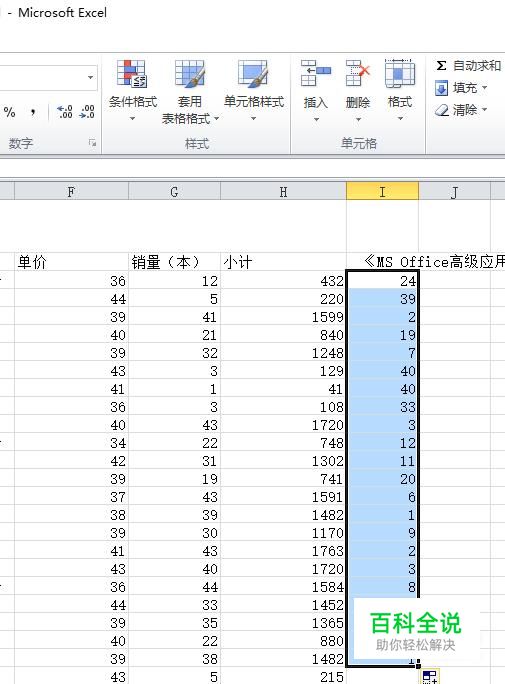The width and height of the screenshot is (505, 684).
Task: Click the Delete cells (删除) icon
Action: point(358,73)
